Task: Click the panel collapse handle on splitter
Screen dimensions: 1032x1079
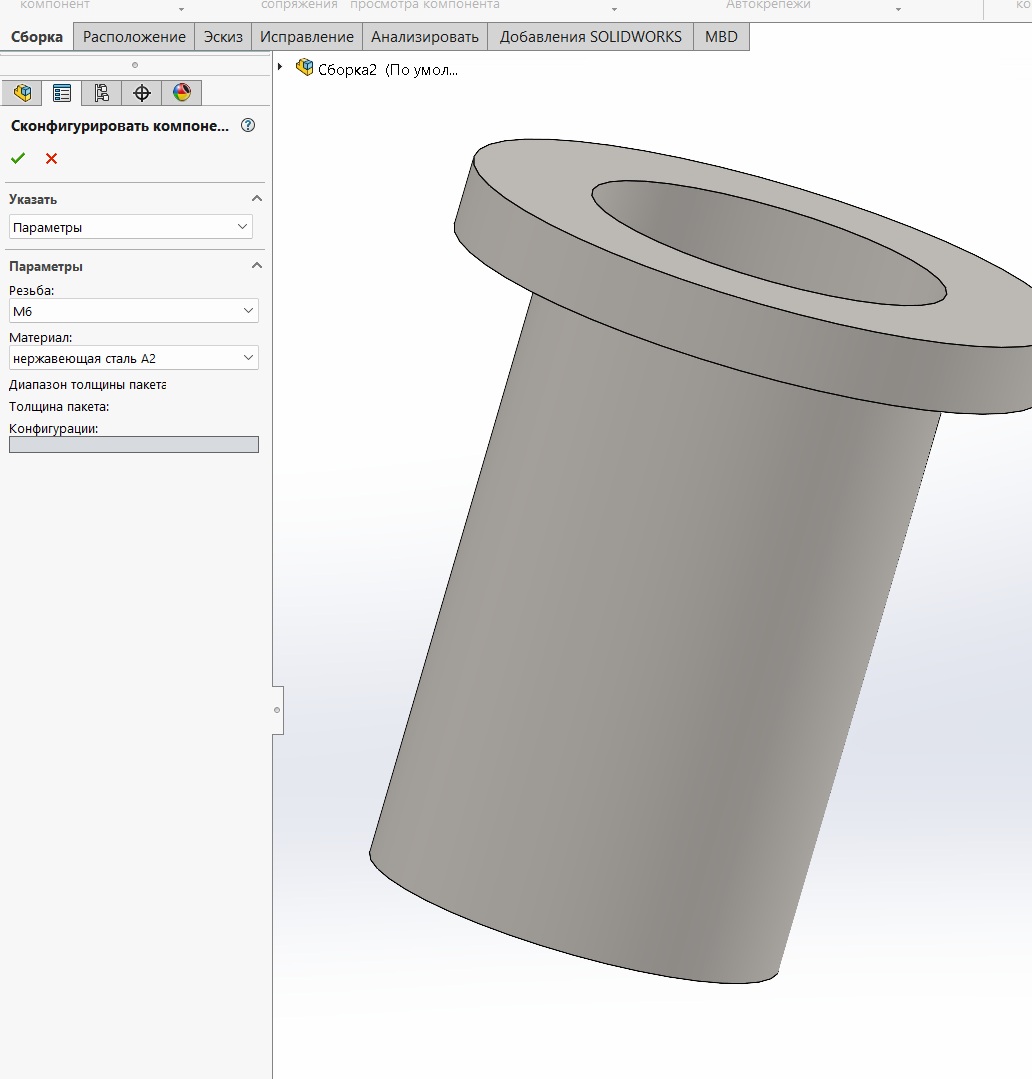Action: (277, 710)
